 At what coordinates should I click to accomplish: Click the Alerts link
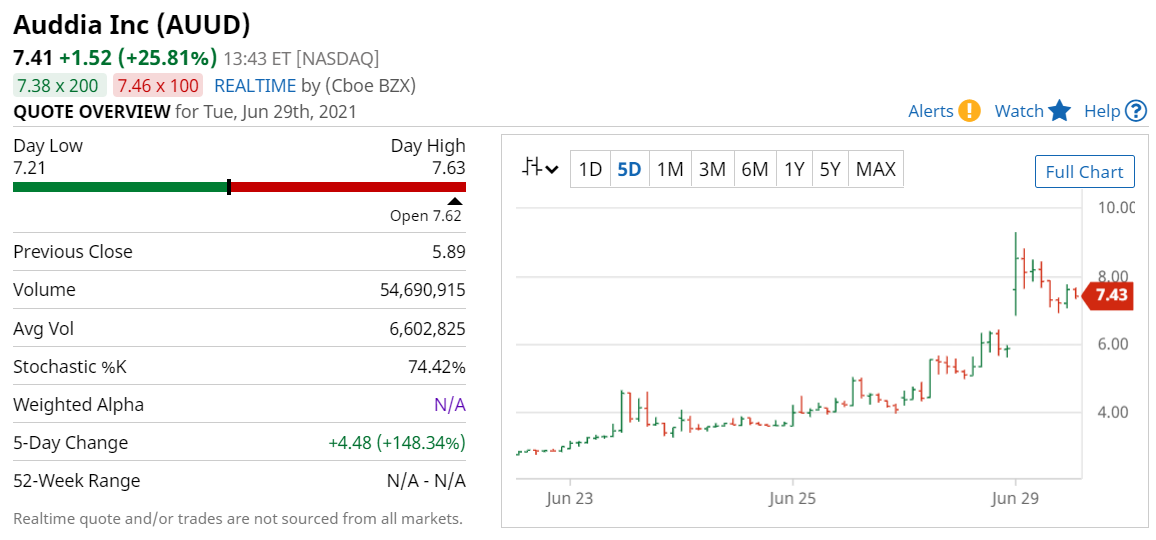pyautogui.click(x=931, y=111)
